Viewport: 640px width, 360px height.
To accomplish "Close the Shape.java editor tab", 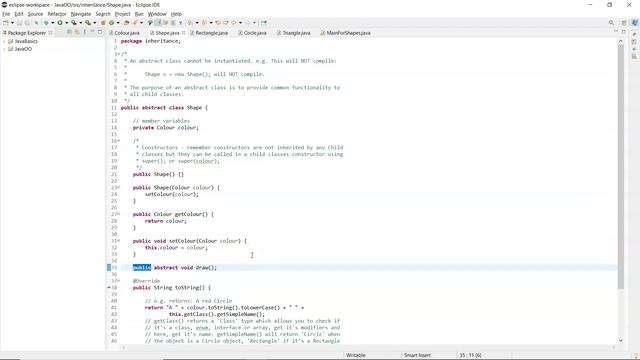I will pyautogui.click(x=184, y=33).
